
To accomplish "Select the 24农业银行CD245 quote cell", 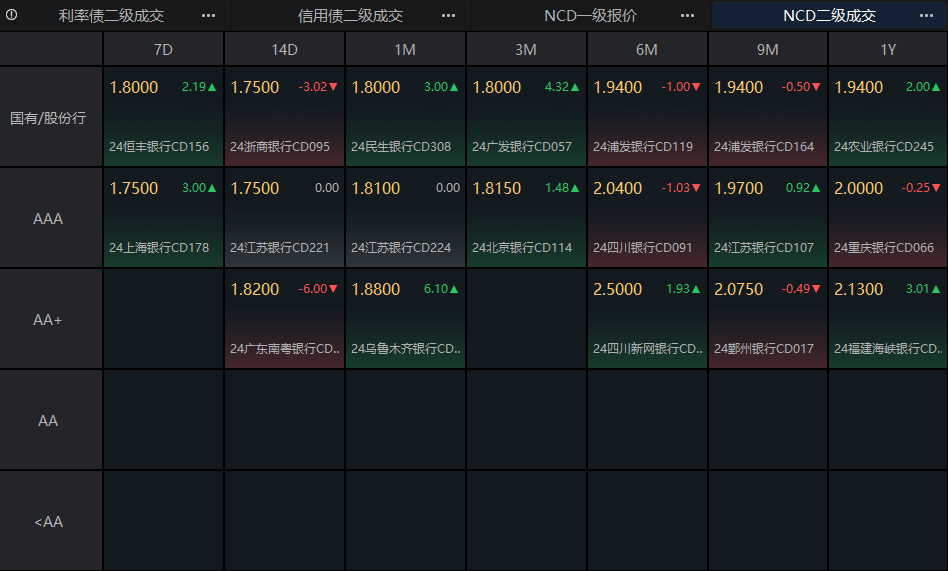I will 888,117.
